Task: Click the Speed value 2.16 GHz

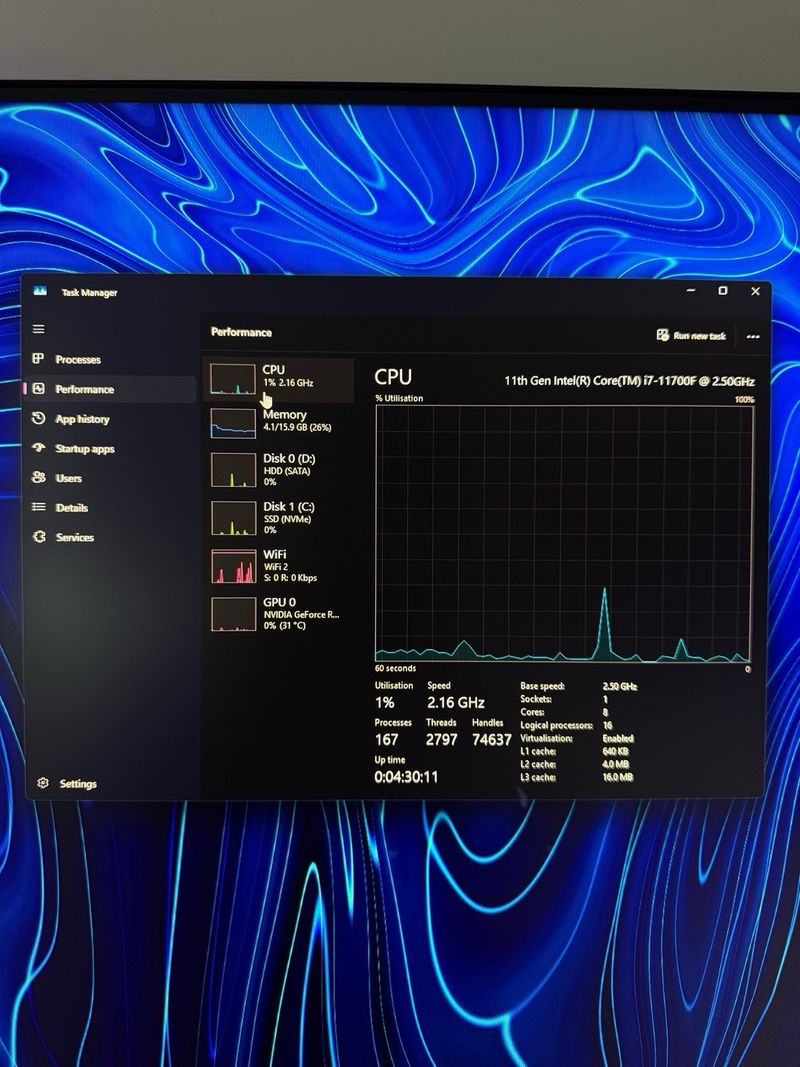Action: (x=456, y=702)
